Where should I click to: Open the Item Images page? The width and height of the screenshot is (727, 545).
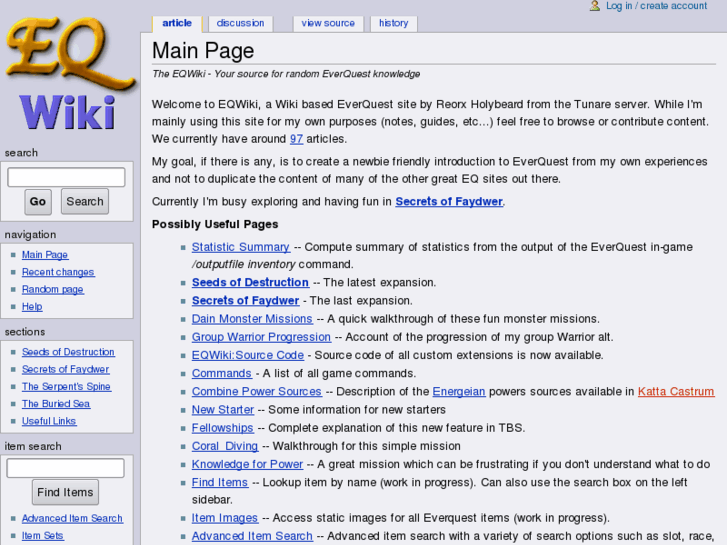coord(225,518)
